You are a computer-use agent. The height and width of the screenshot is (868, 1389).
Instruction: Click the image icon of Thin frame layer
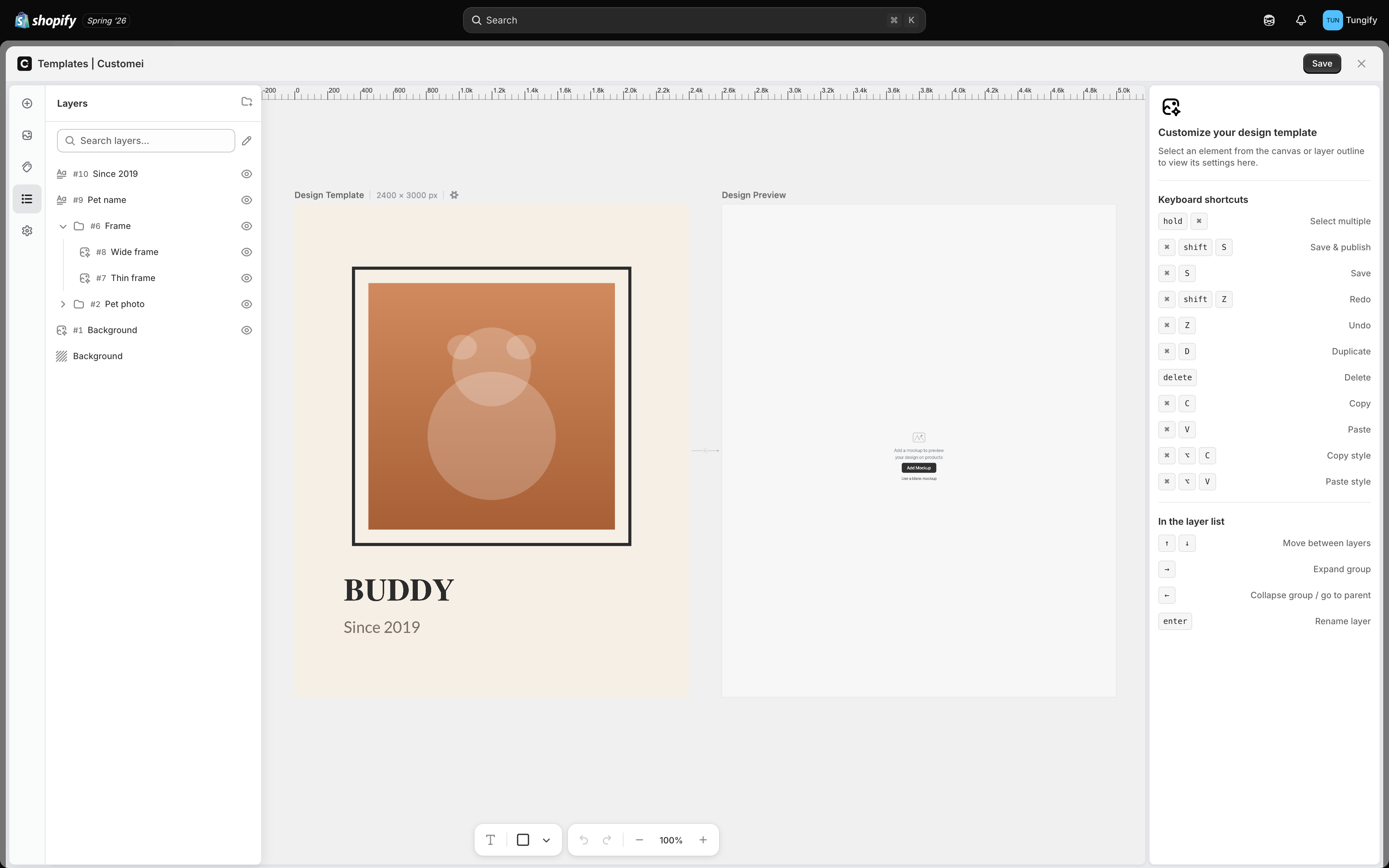[x=85, y=278]
